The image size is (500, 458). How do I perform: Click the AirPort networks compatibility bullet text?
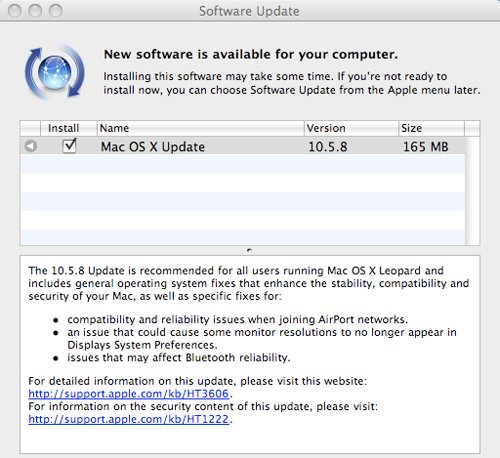(x=237, y=319)
